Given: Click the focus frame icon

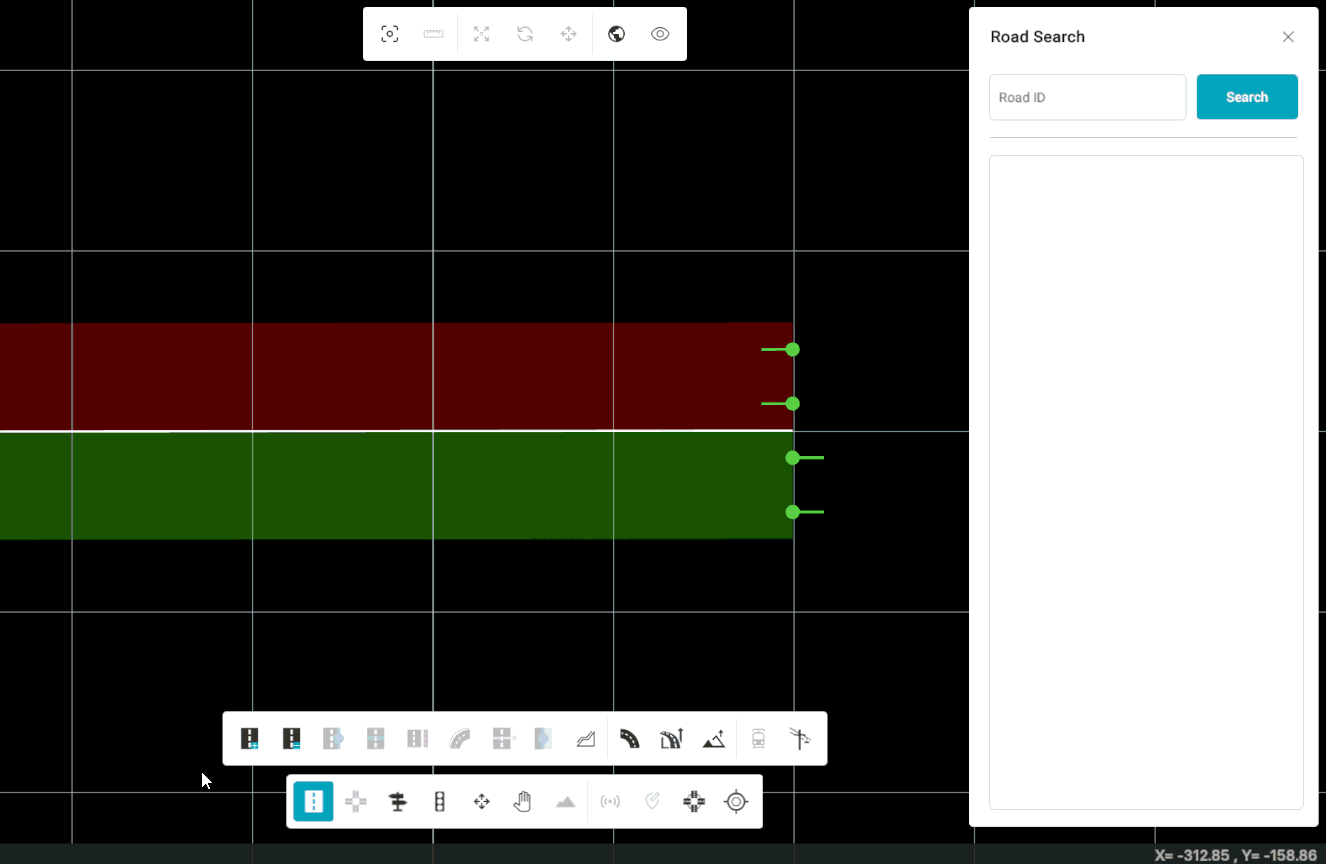Looking at the screenshot, I should pos(390,34).
